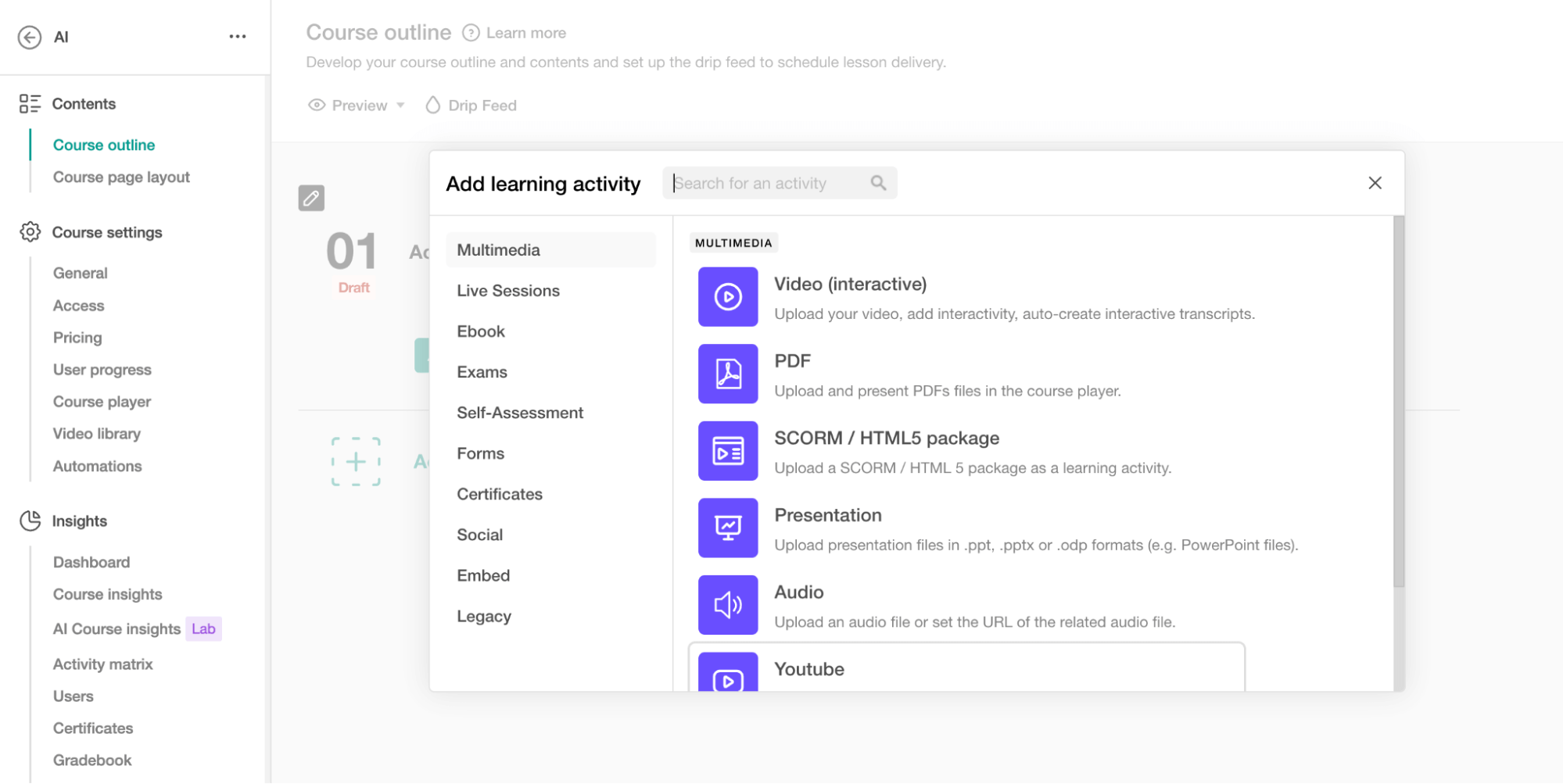Screen dimensions: 1563x784
Task: Click the dashed add-section plus icon
Action: [x=356, y=461]
